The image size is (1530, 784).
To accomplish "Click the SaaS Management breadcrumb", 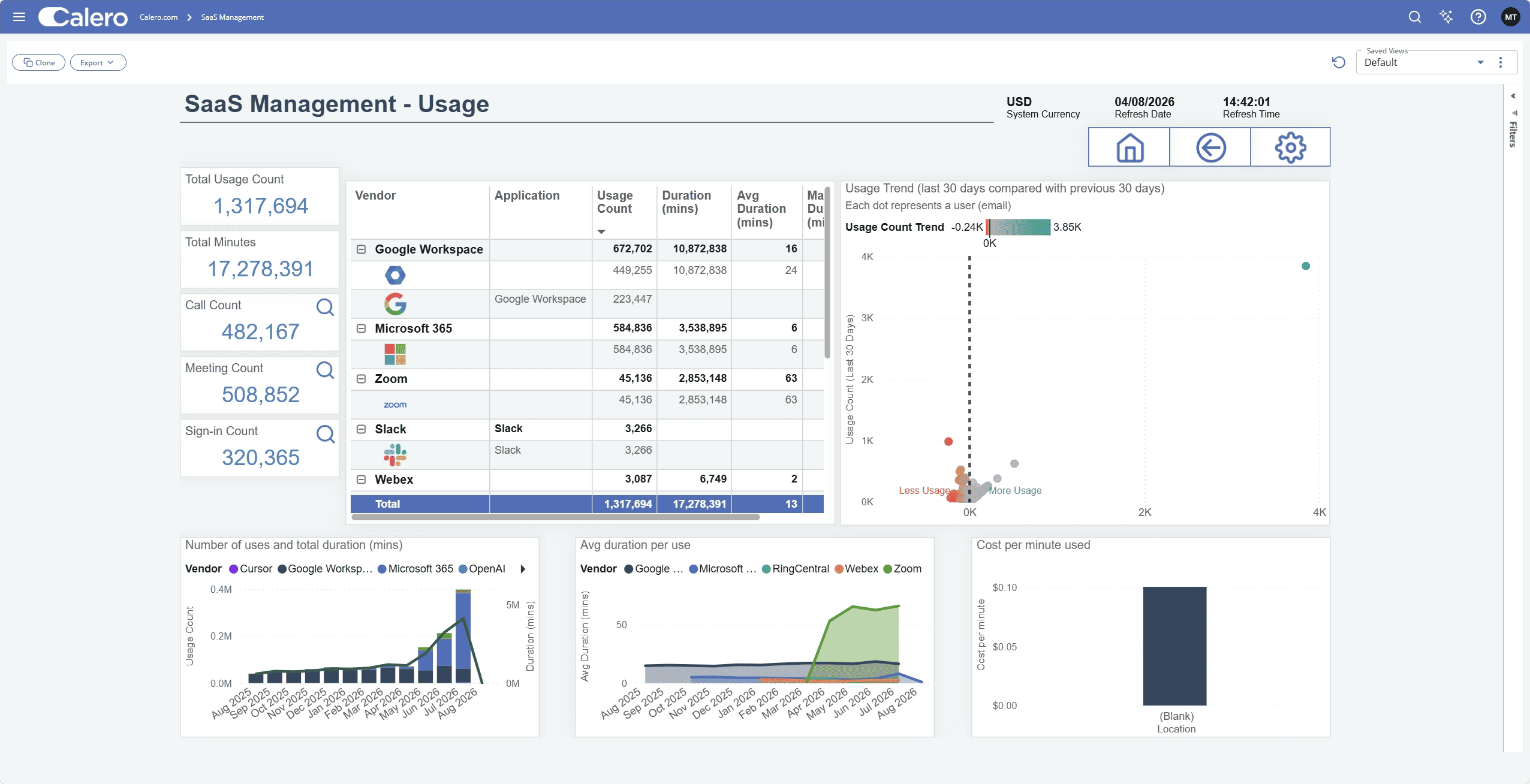I will pyautogui.click(x=232, y=17).
